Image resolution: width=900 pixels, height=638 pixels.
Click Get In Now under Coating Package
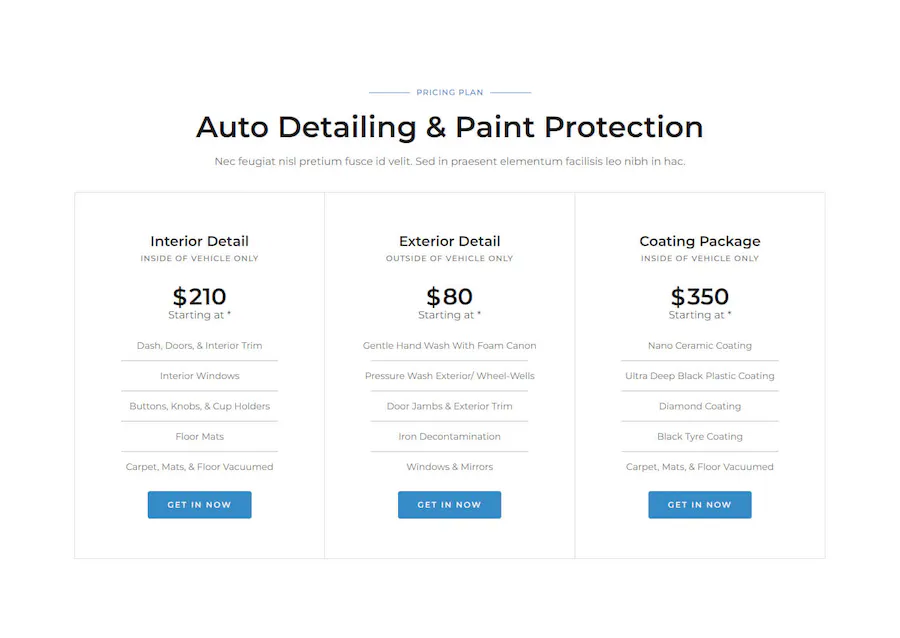(x=700, y=504)
